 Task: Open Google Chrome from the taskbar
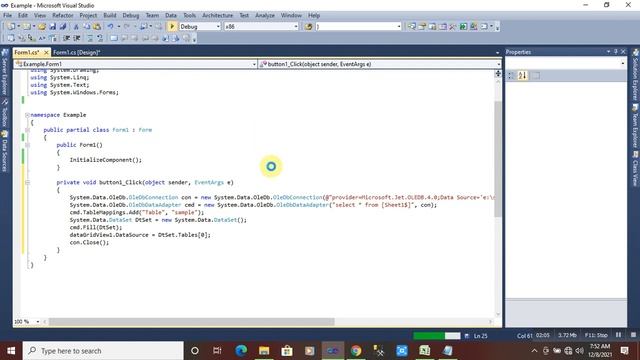point(356,351)
